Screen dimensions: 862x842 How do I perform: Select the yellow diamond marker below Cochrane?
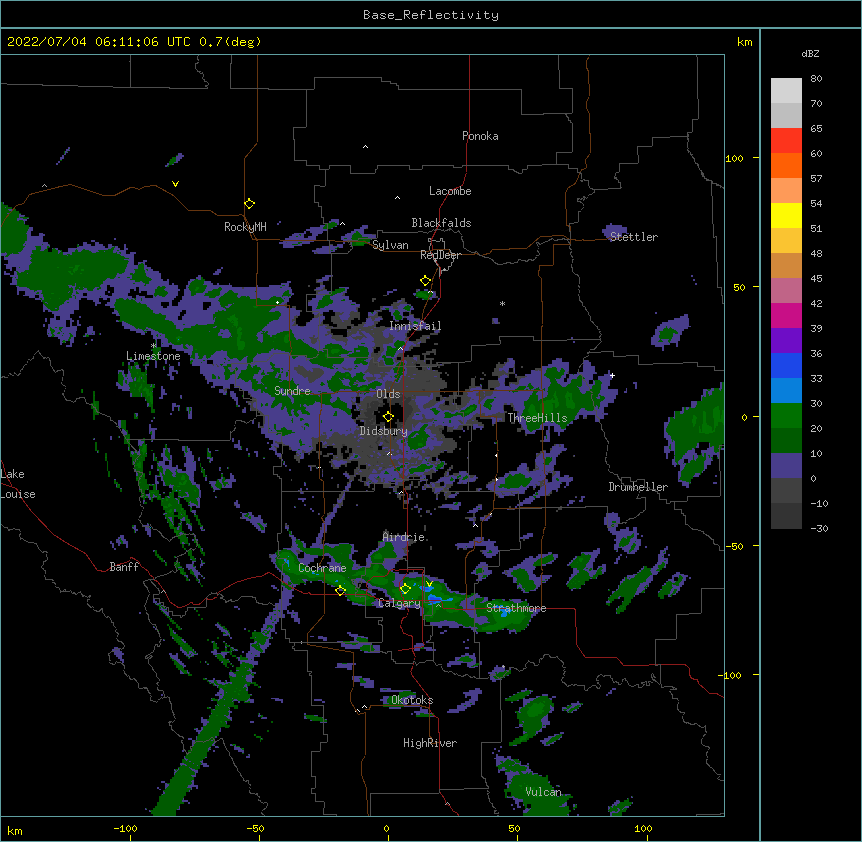pos(340,591)
